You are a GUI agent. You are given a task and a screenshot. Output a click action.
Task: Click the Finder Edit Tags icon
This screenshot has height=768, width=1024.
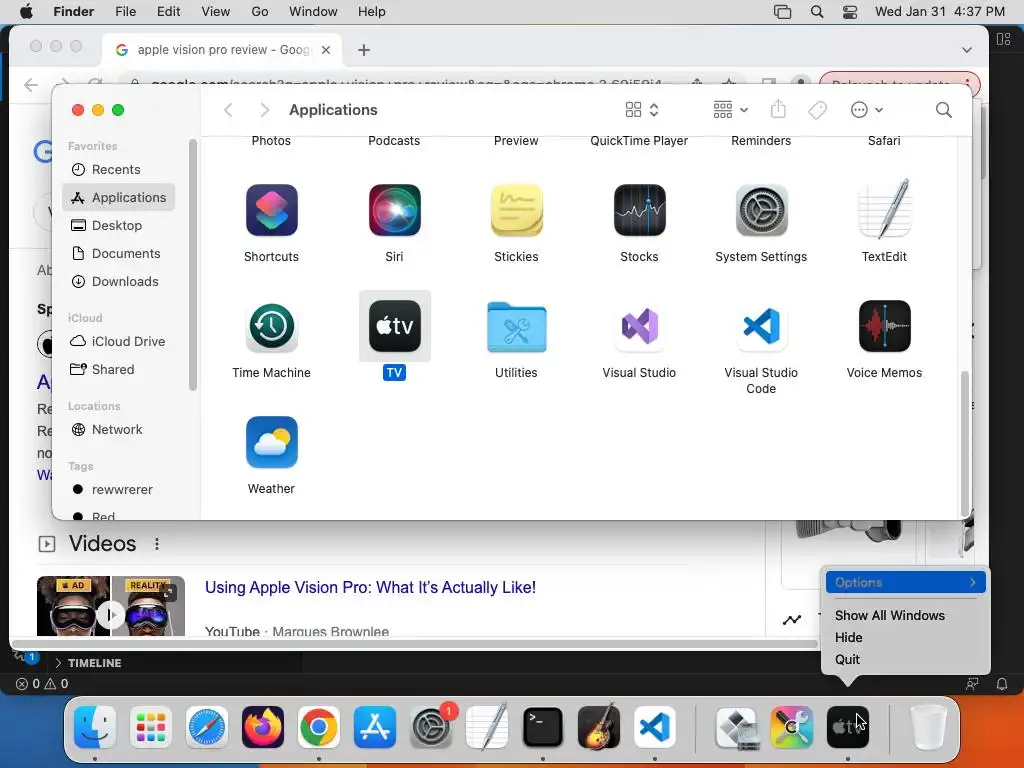[817, 110]
